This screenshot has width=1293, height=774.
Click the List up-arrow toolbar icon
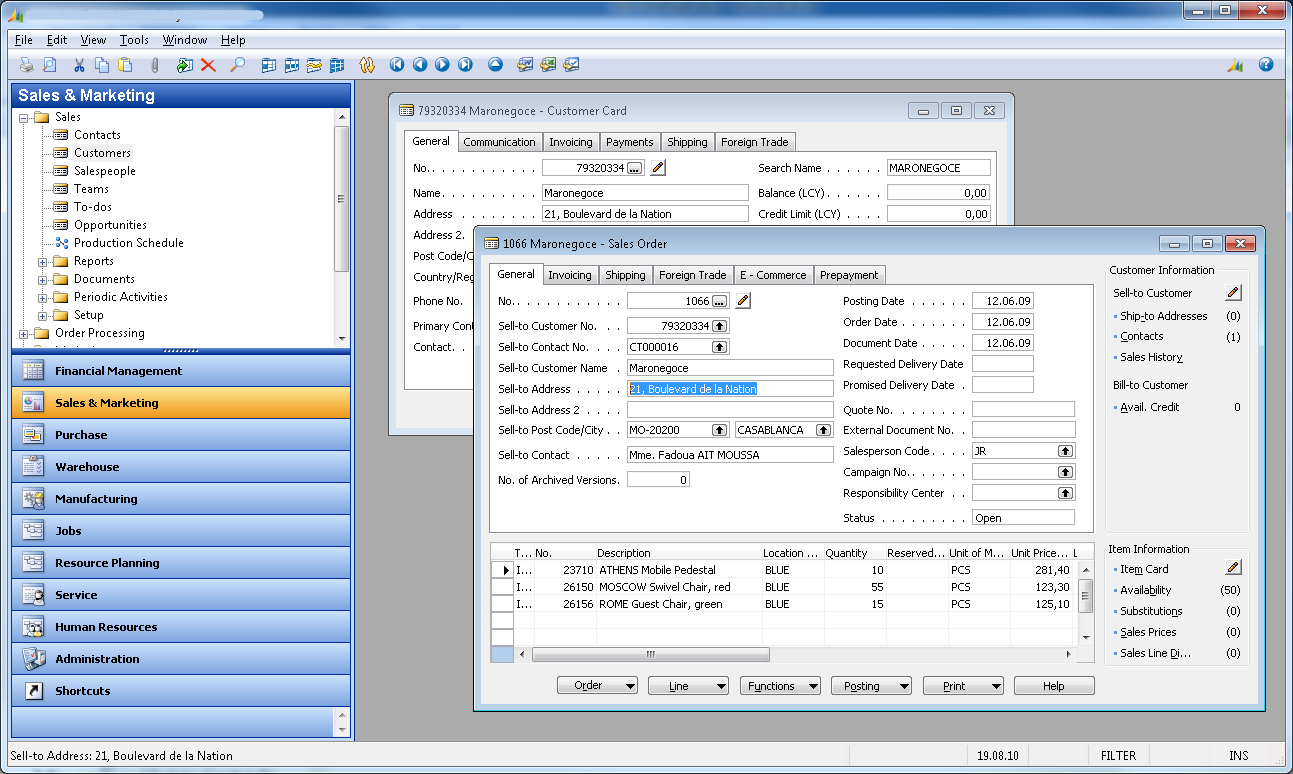click(495, 65)
